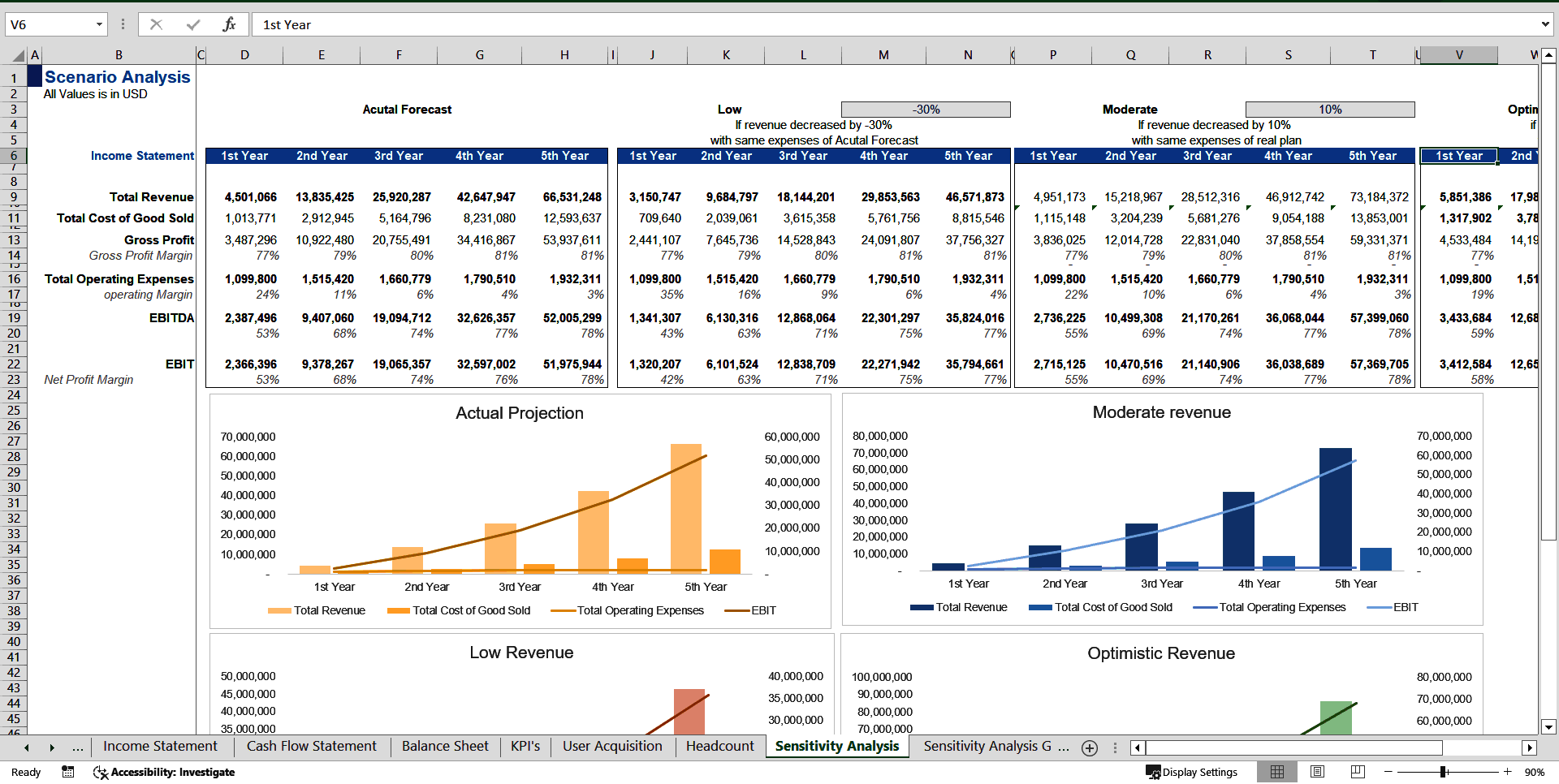1559x784 pixels.
Task: Click horizontal scrollbar left arrow
Action: [1138, 747]
